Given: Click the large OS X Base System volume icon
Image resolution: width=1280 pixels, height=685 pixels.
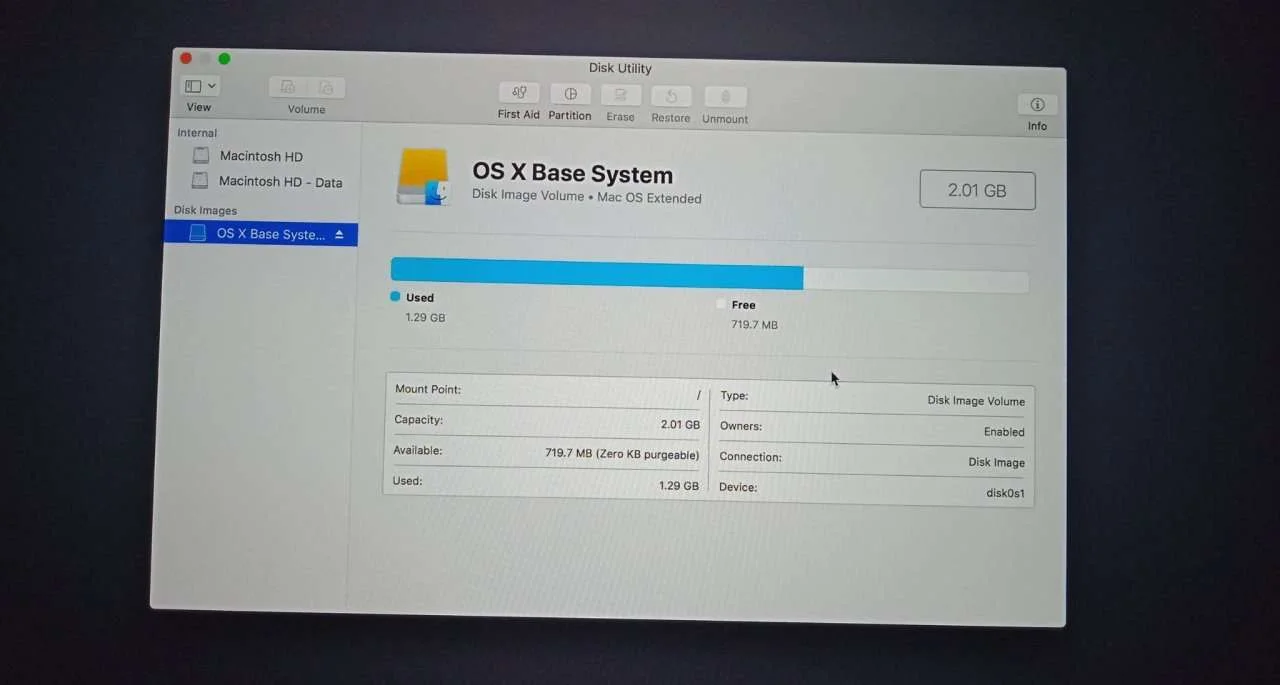Looking at the screenshot, I should click(423, 177).
